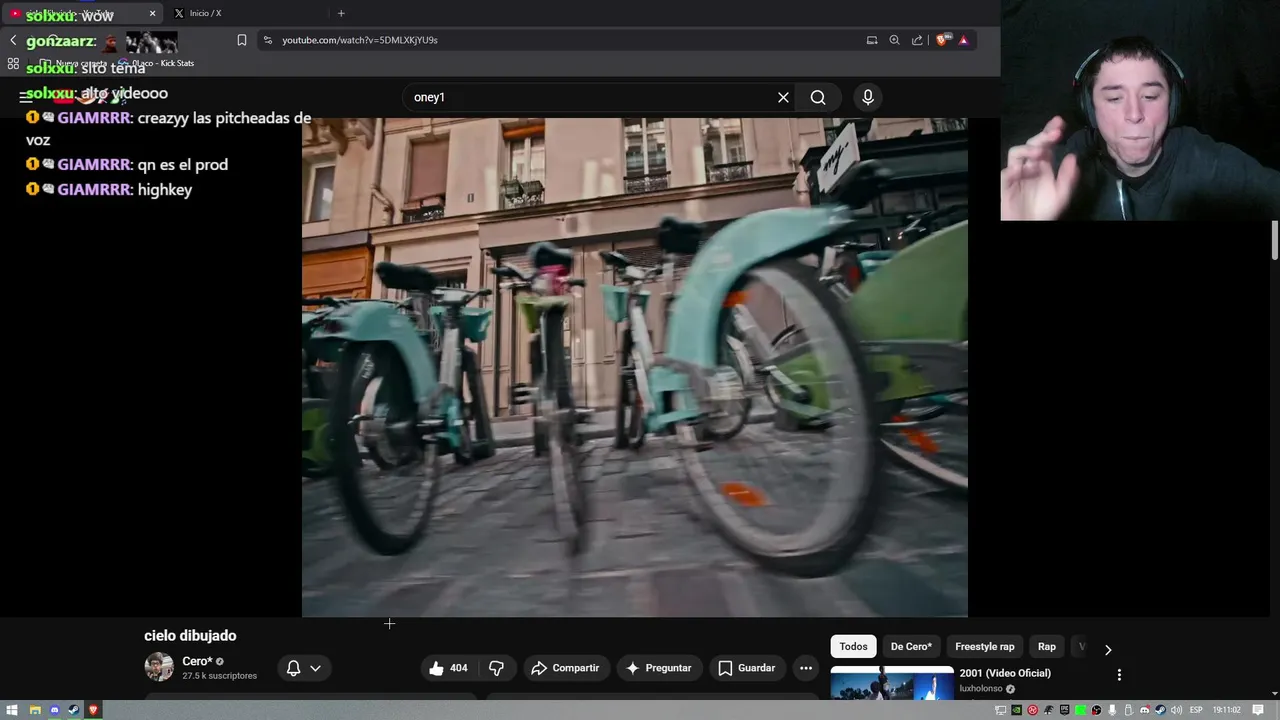Click the browser back arrow

[x=13, y=40]
